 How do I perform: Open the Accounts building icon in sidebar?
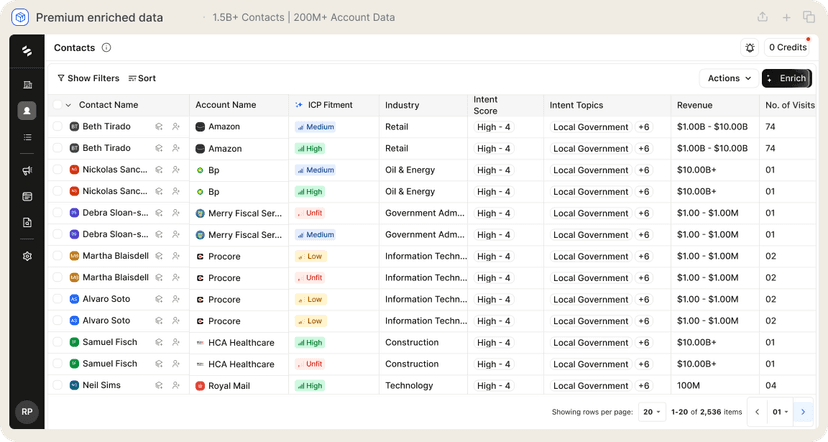(27, 84)
